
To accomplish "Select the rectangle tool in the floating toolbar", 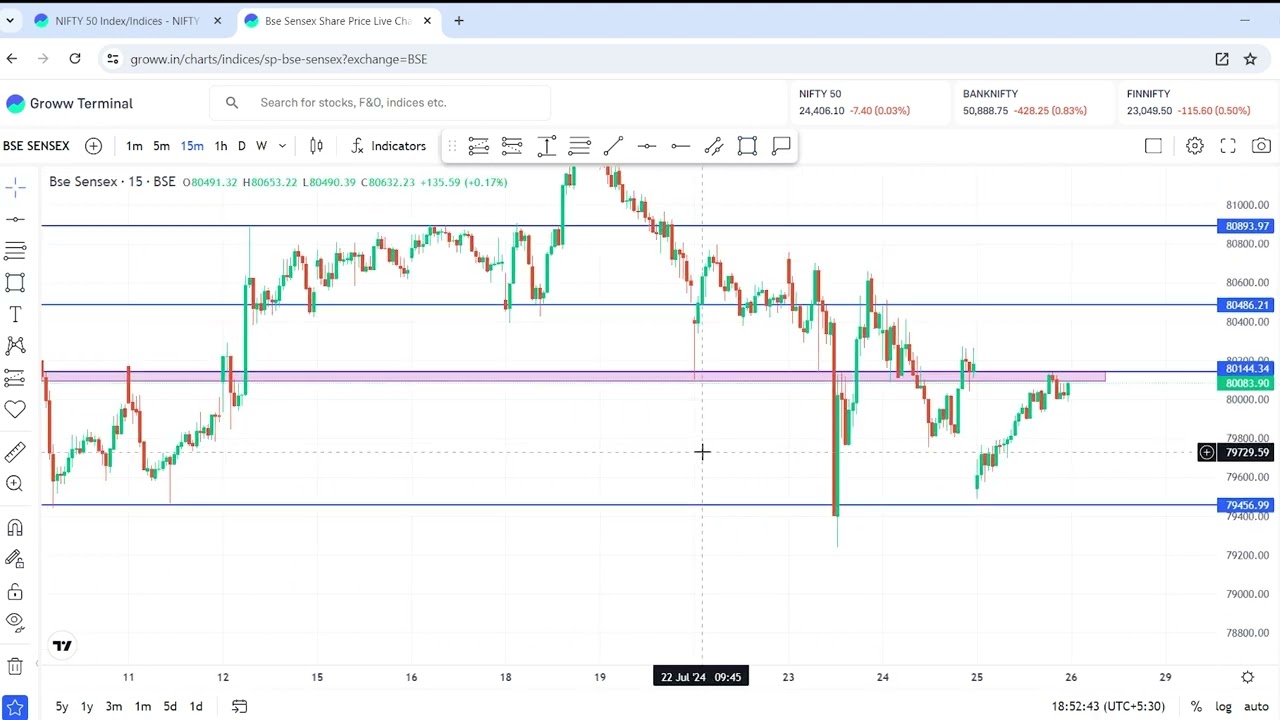I will (747, 146).
